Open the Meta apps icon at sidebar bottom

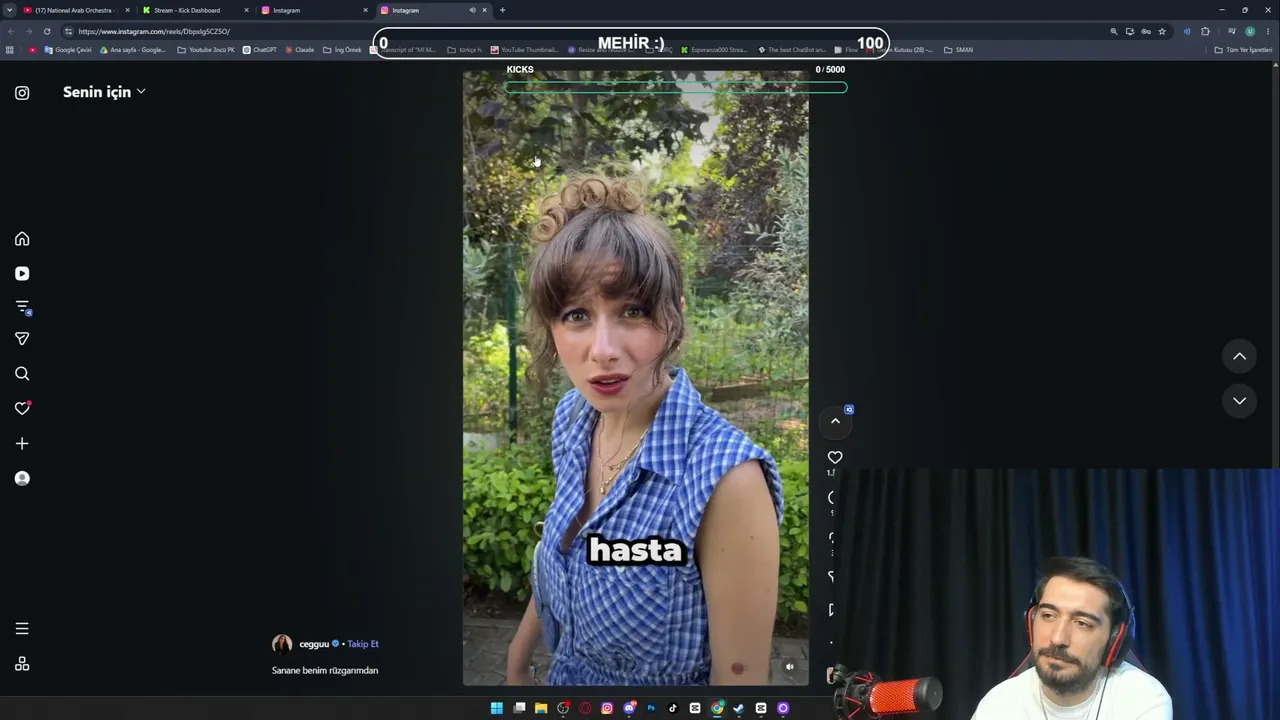click(22, 664)
